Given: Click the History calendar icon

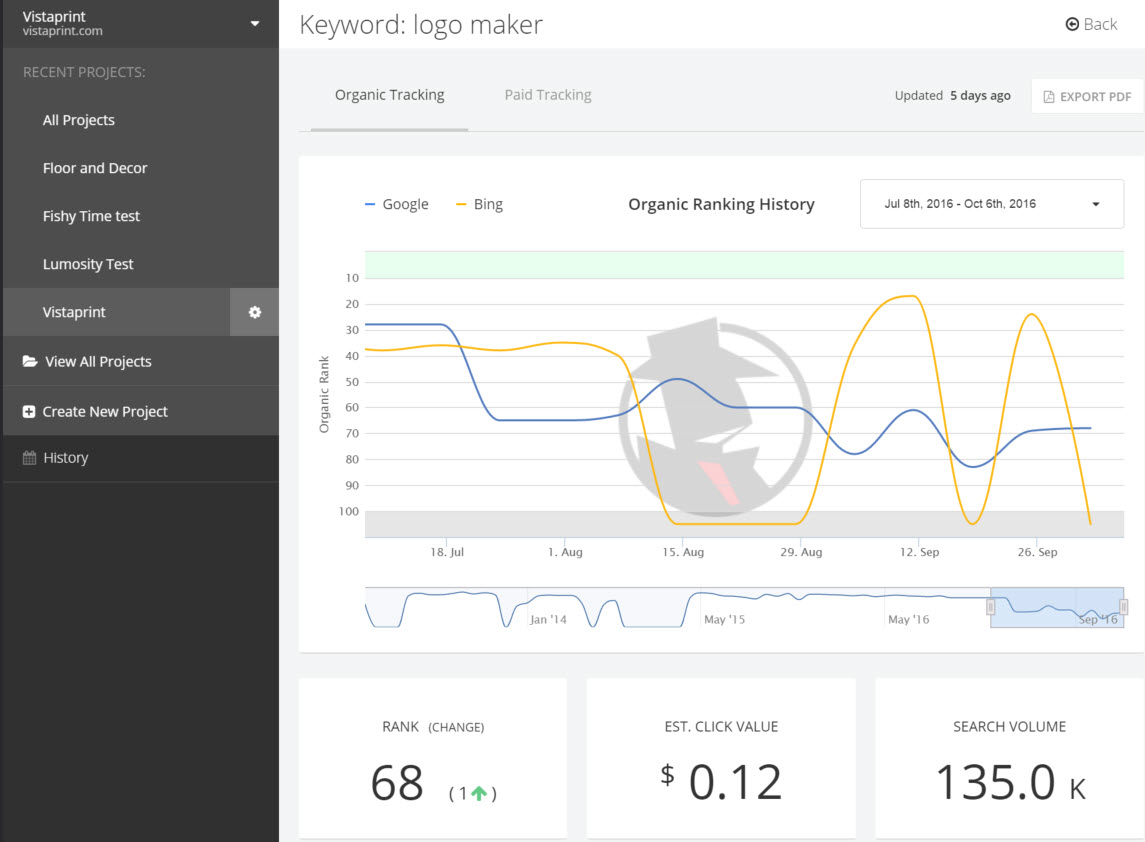Looking at the screenshot, I should tap(29, 458).
